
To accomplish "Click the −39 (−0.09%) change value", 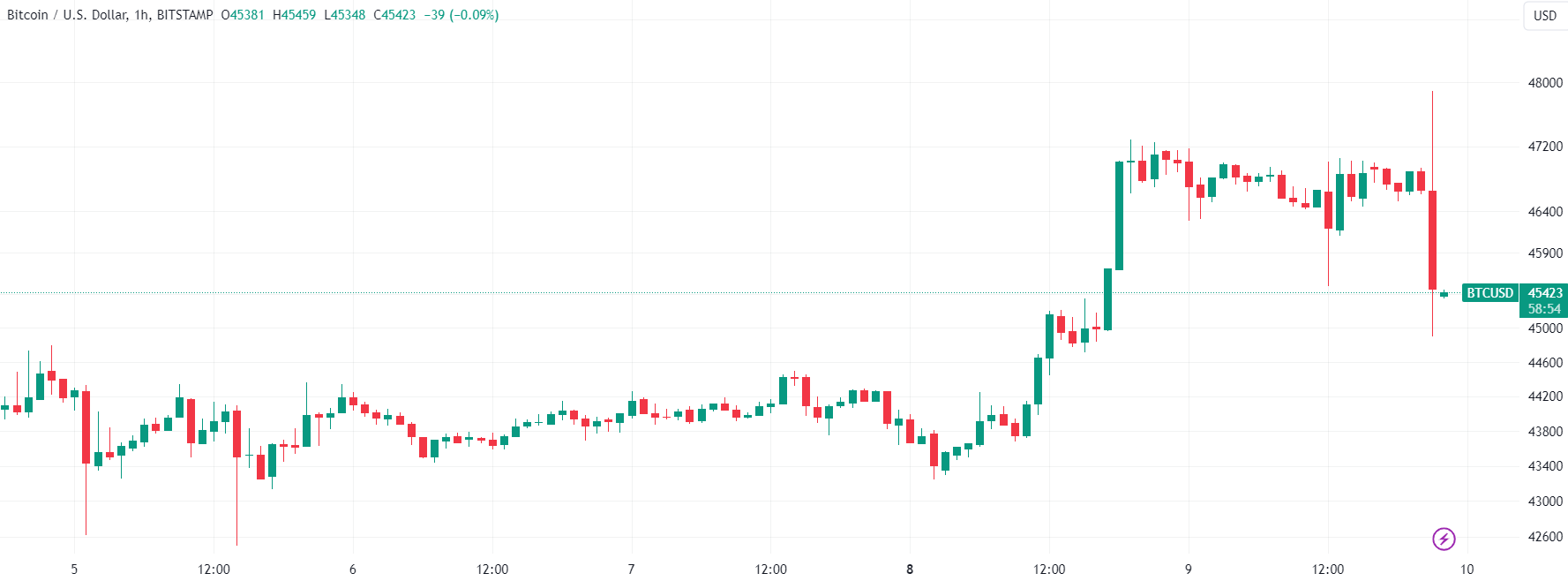I will 461,15.
